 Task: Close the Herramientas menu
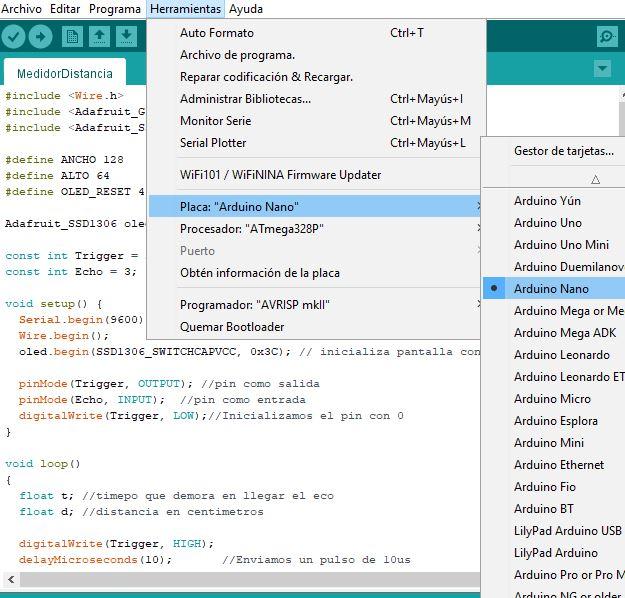[185, 9]
